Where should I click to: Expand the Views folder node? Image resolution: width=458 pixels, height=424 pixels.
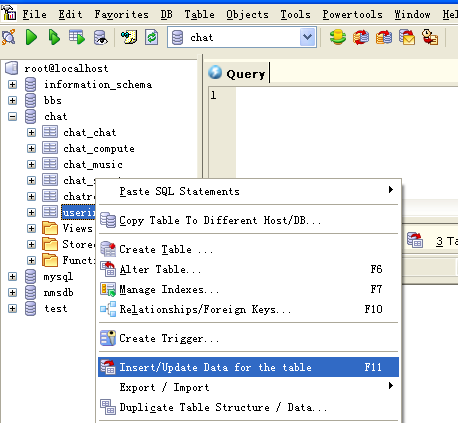click(31, 228)
